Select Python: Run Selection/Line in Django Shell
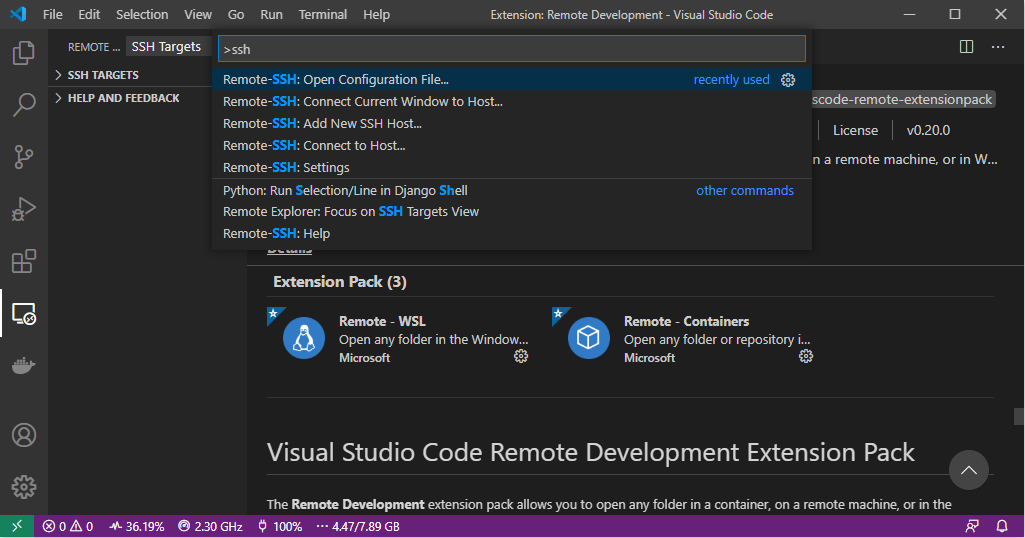Screen dimensions: 1025x538 [x=511, y=190]
